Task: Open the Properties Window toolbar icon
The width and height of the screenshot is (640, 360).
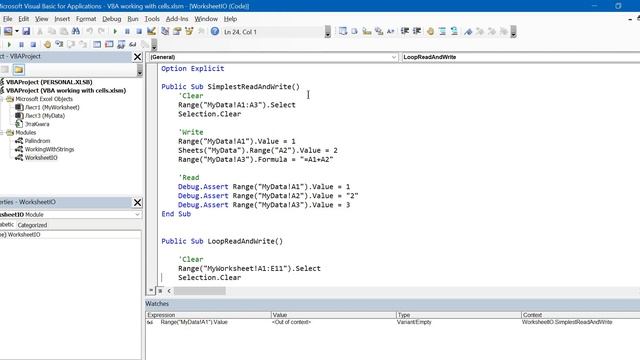Action: point(177,31)
